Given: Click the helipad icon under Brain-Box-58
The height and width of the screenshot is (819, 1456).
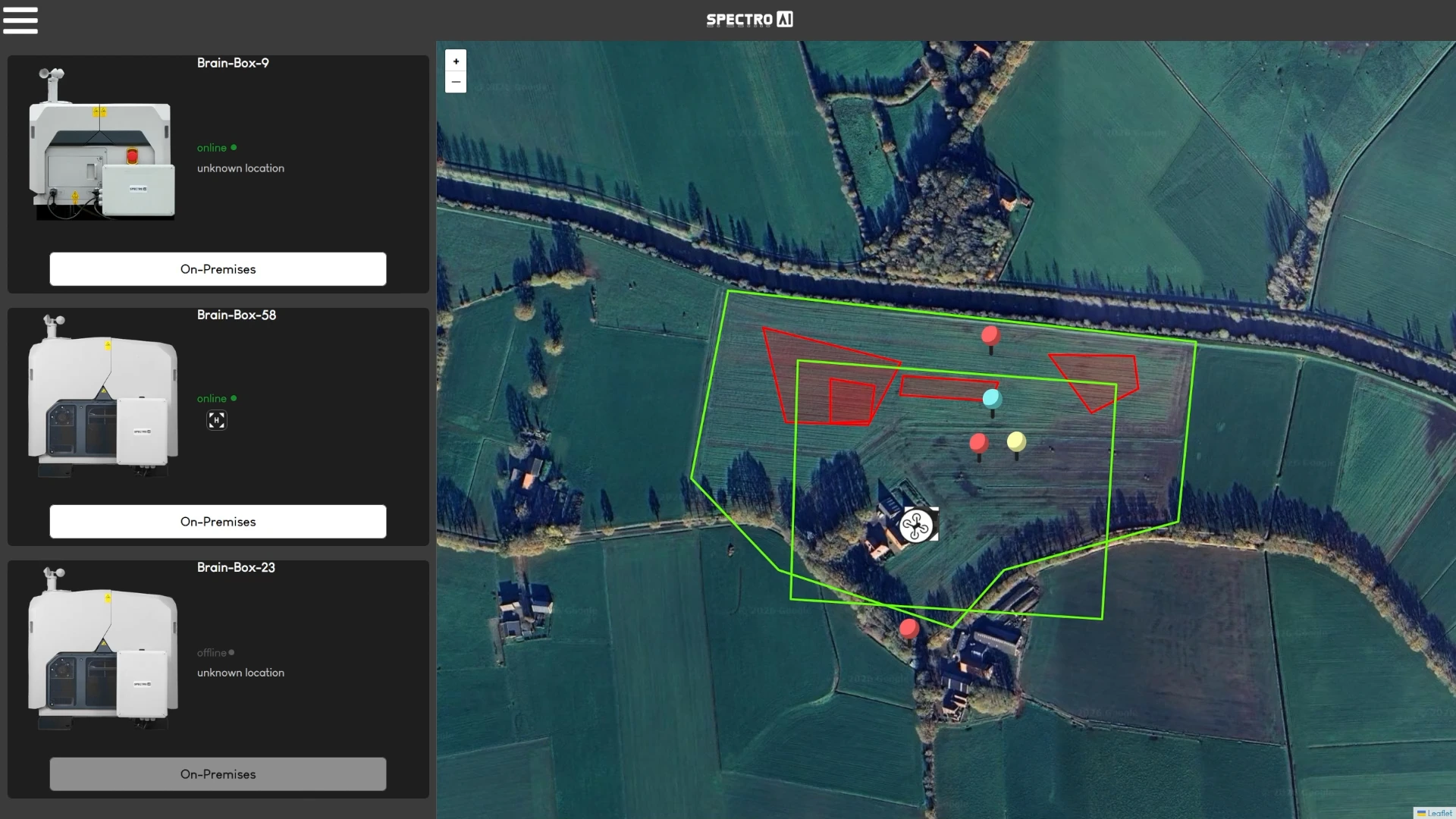Looking at the screenshot, I should 216,420.
